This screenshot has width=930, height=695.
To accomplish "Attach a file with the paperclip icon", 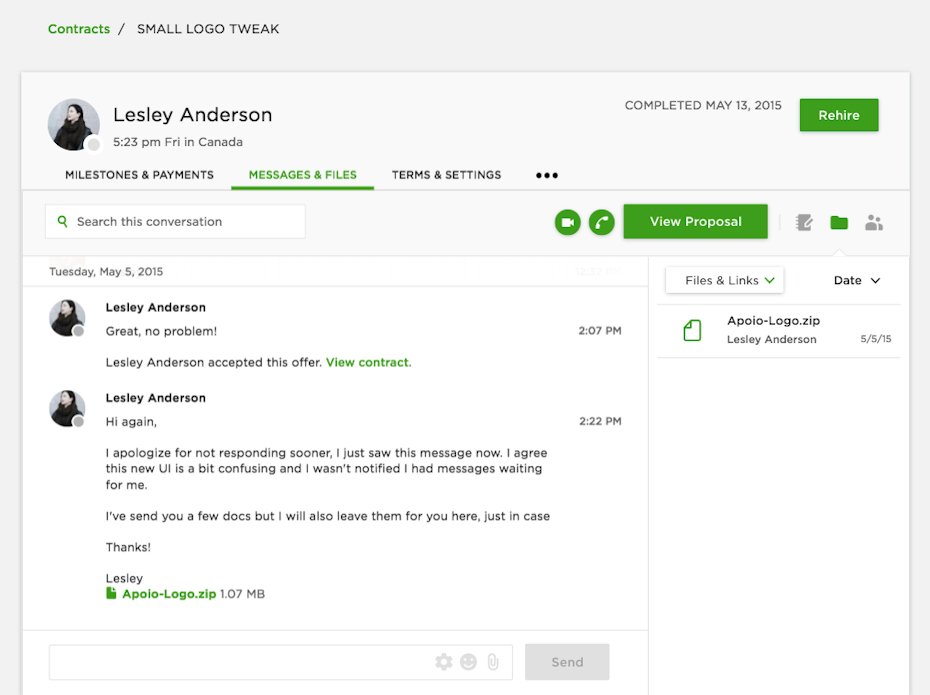I will click(x=493, y=662).
